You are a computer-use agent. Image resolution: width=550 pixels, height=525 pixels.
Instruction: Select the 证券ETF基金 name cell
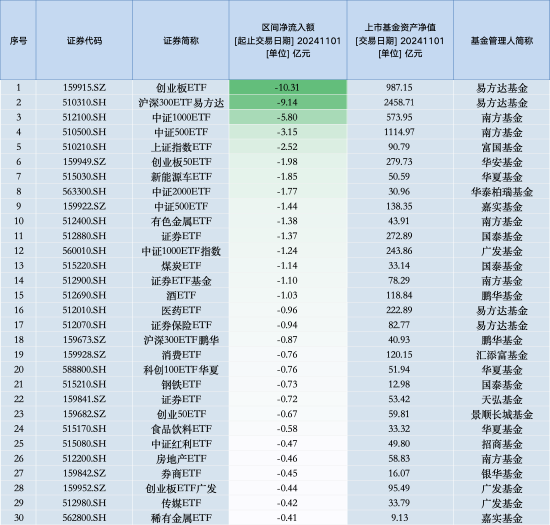coord(181,281)
